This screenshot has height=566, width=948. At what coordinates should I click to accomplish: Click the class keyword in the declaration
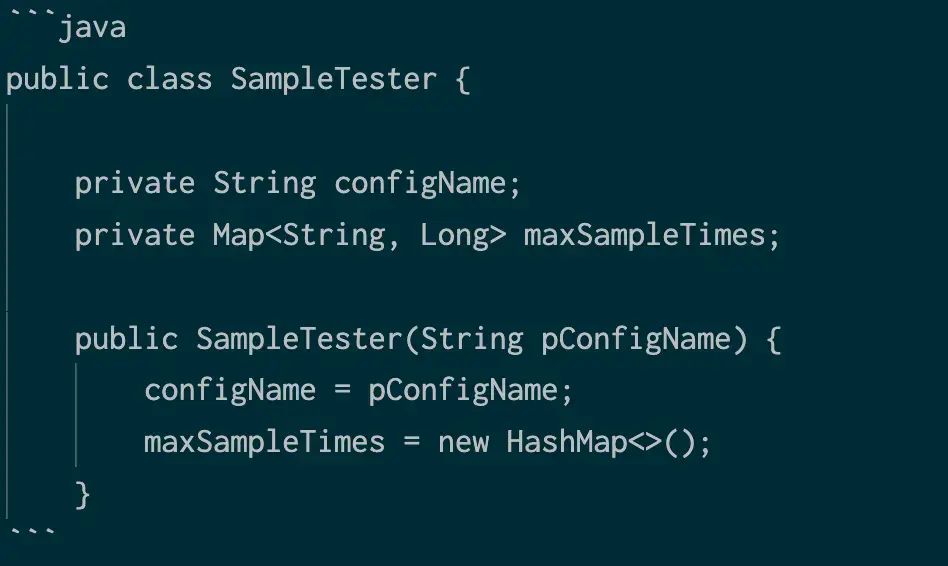(169, 79)
